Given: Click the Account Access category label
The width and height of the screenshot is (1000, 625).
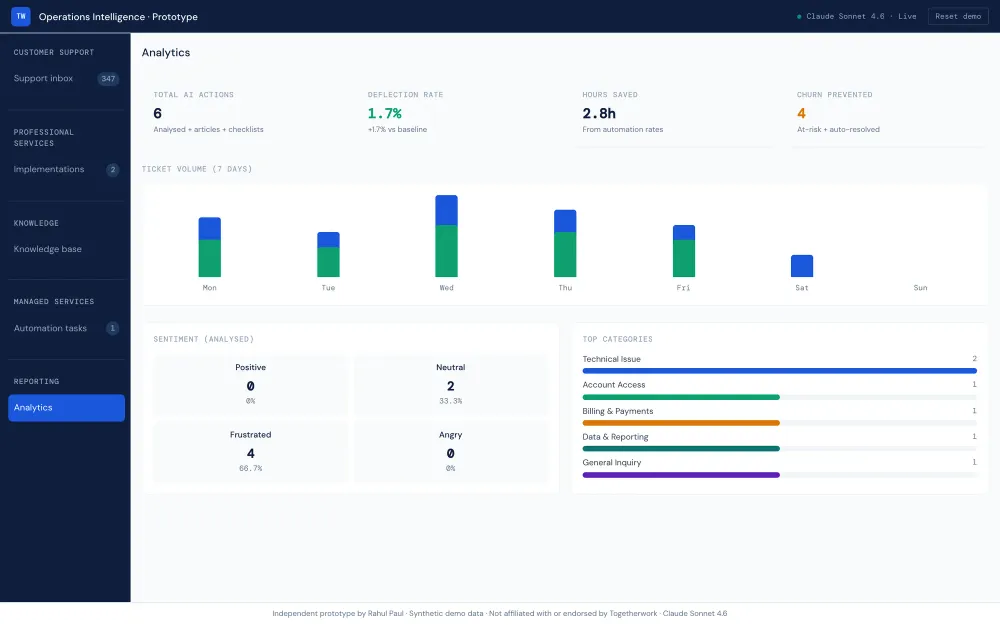Looking at the screenshot, I should click(614, 385).
